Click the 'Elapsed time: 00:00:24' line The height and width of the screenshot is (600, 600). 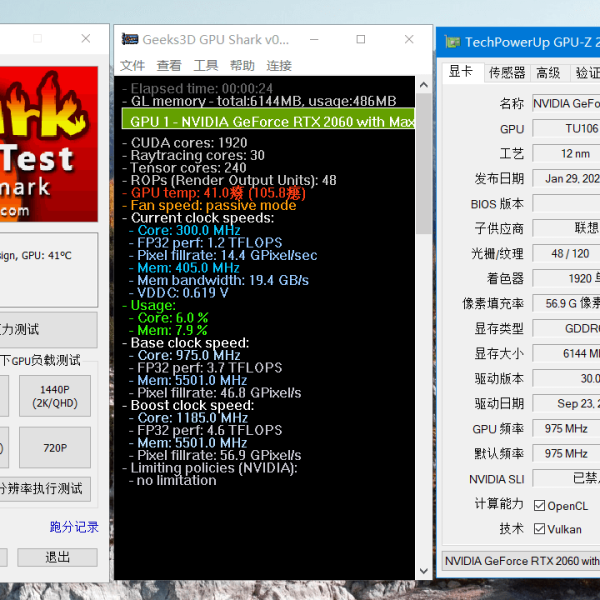click(198, 88)
